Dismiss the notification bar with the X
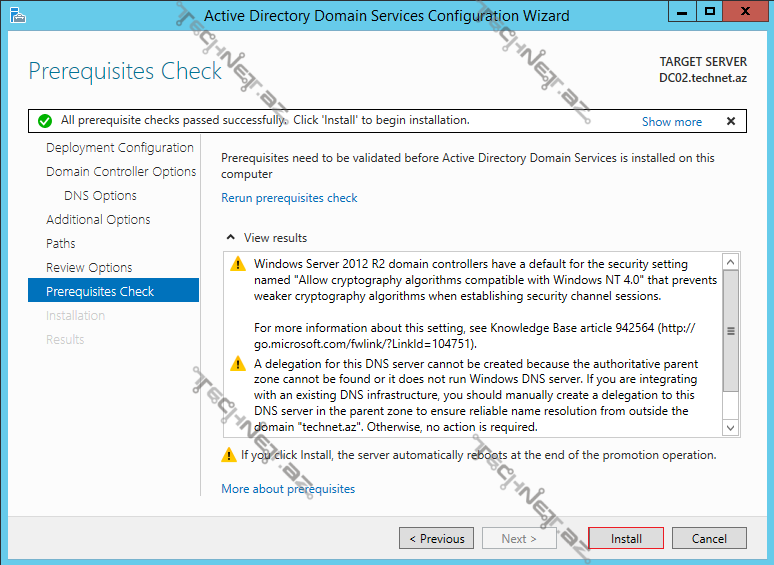This screenshot has height=565, width=774. tap(731, 121)
